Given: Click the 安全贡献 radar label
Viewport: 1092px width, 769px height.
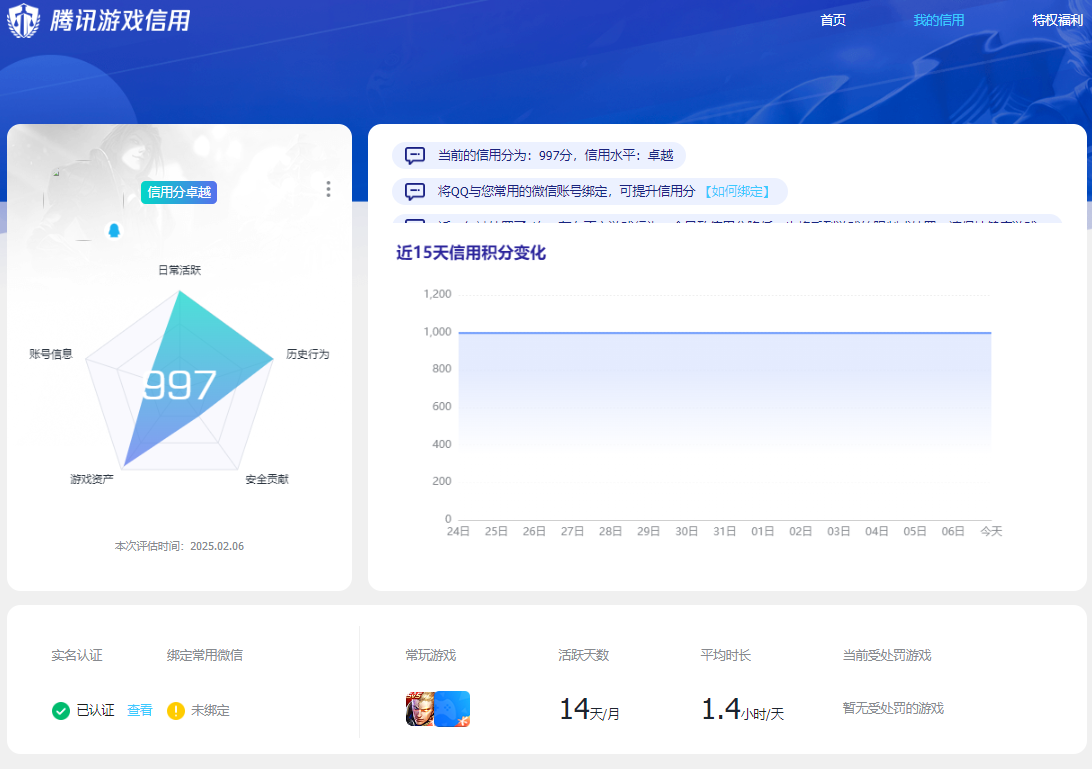Looking at the screenshot, I should point(267,479).
